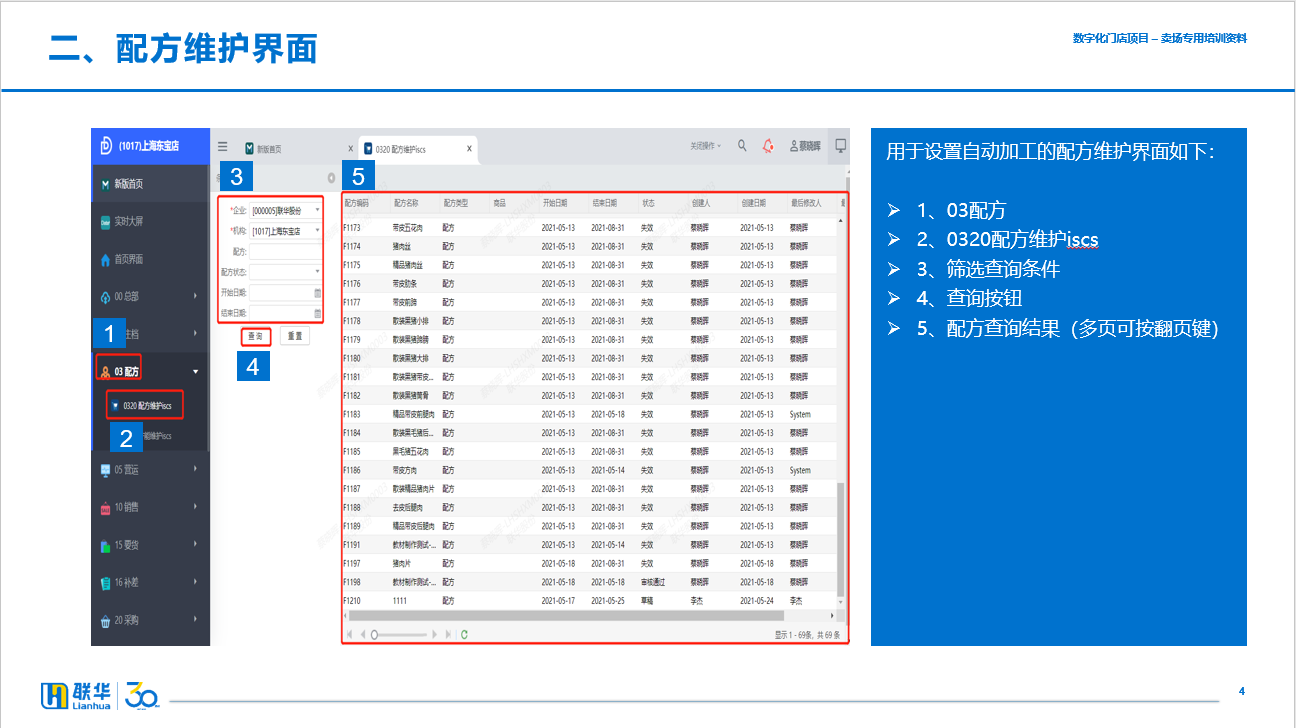Open the red notification bell
This screenshot has width=1296, height=728.
pos(768,146)
